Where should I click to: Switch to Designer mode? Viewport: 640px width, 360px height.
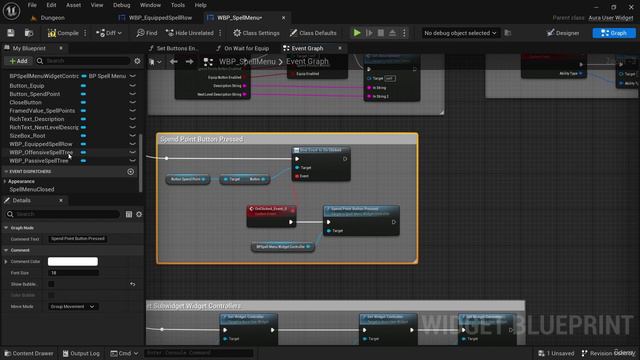tap(563, 33)
